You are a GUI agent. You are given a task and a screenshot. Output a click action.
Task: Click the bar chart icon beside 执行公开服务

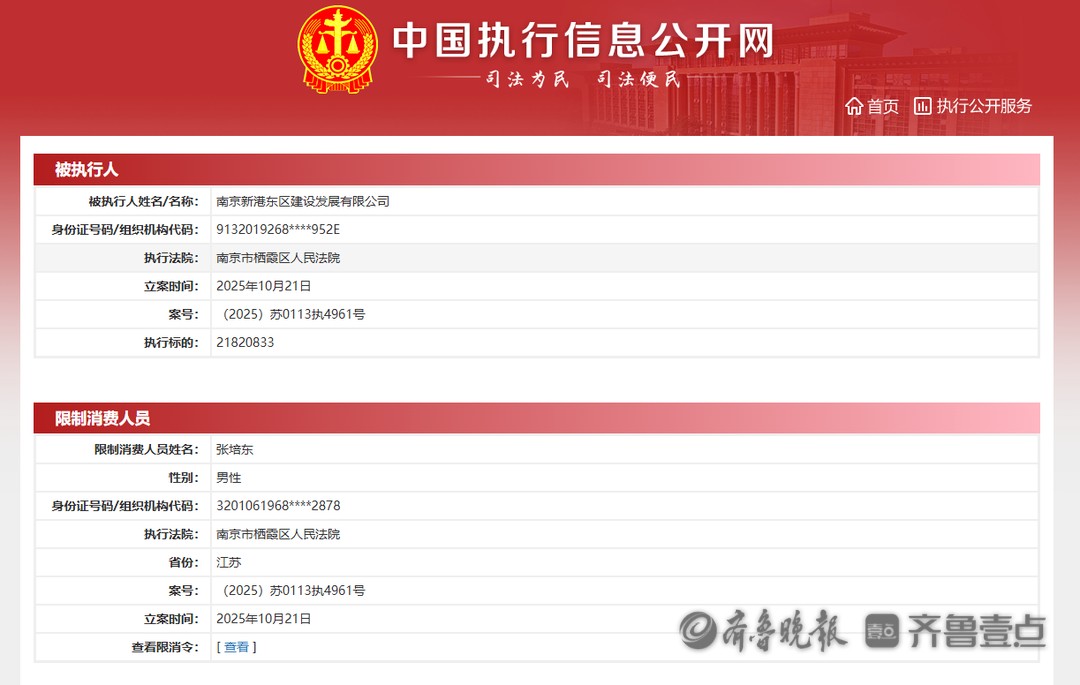[922, 106]
